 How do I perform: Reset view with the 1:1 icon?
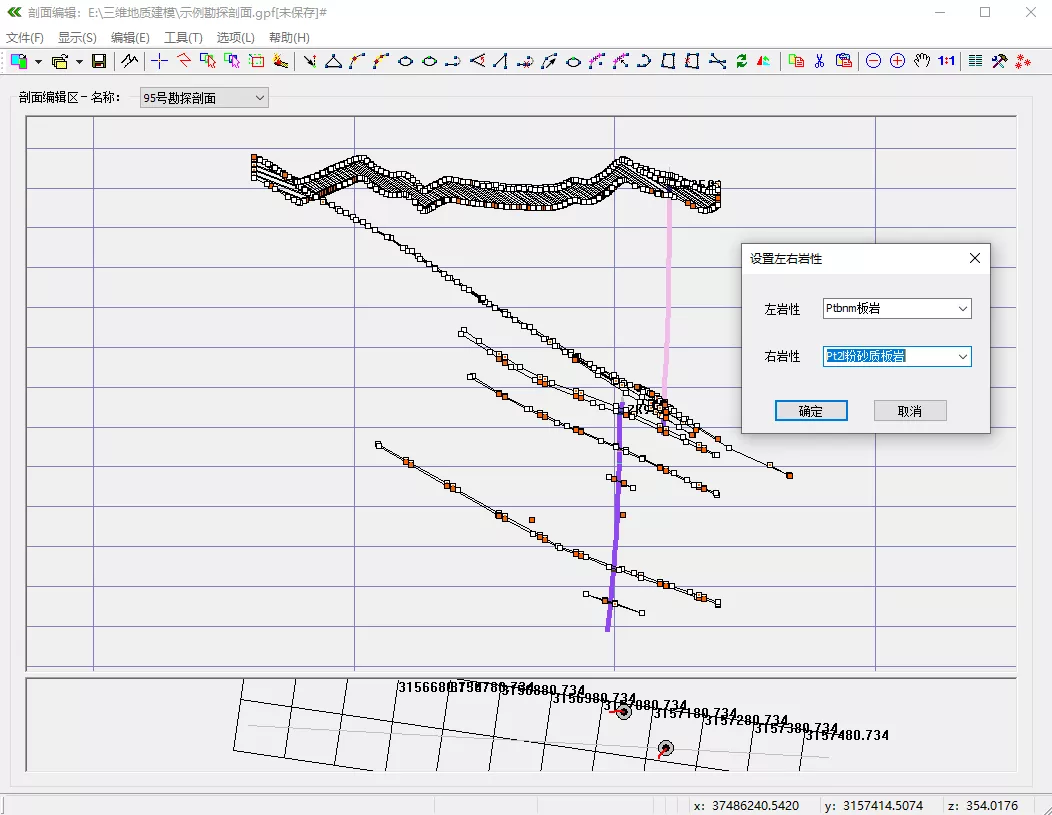pyautogui.click(x=946, y=61)
